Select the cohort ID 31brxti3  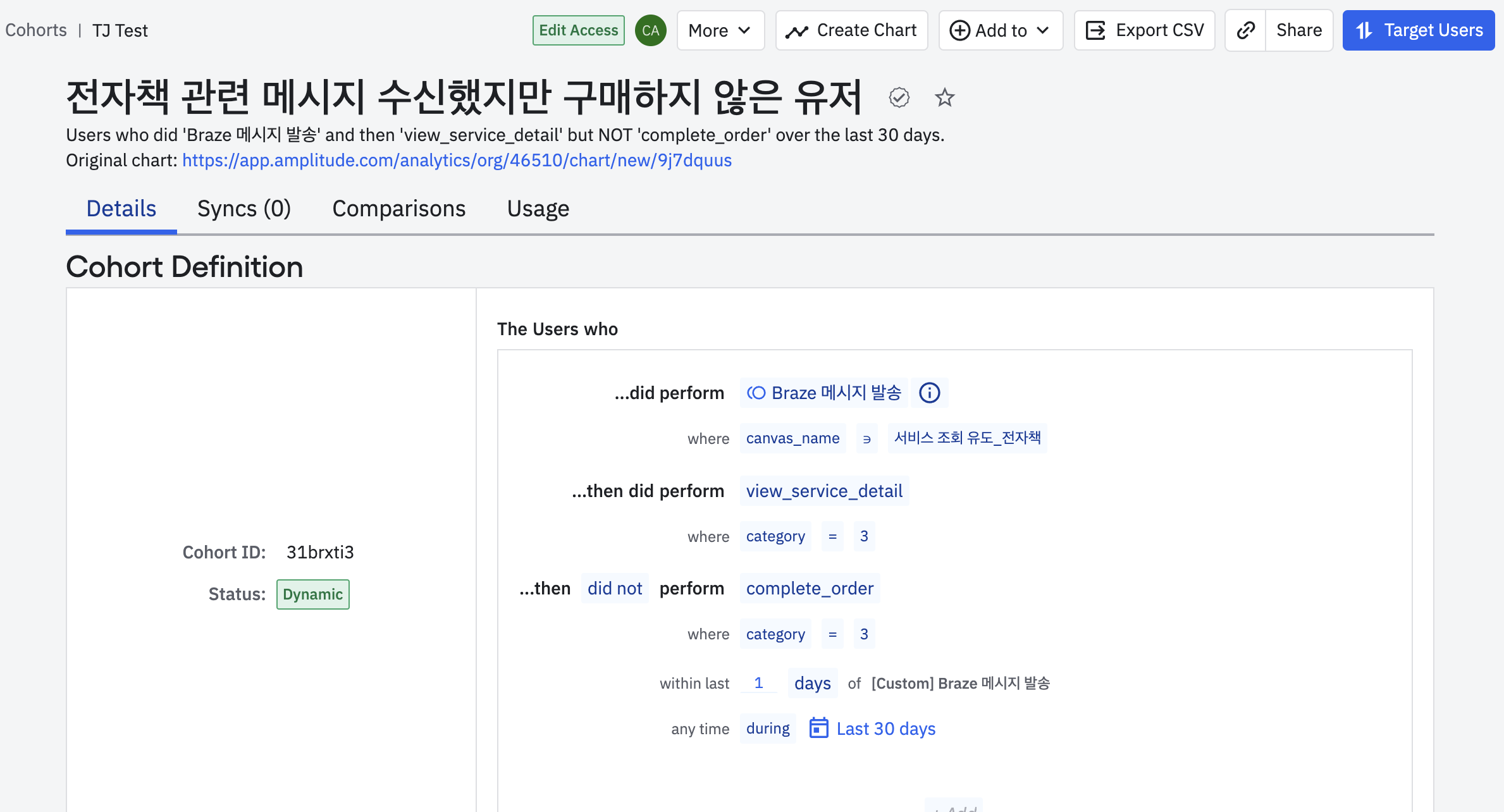click(320, 552)
